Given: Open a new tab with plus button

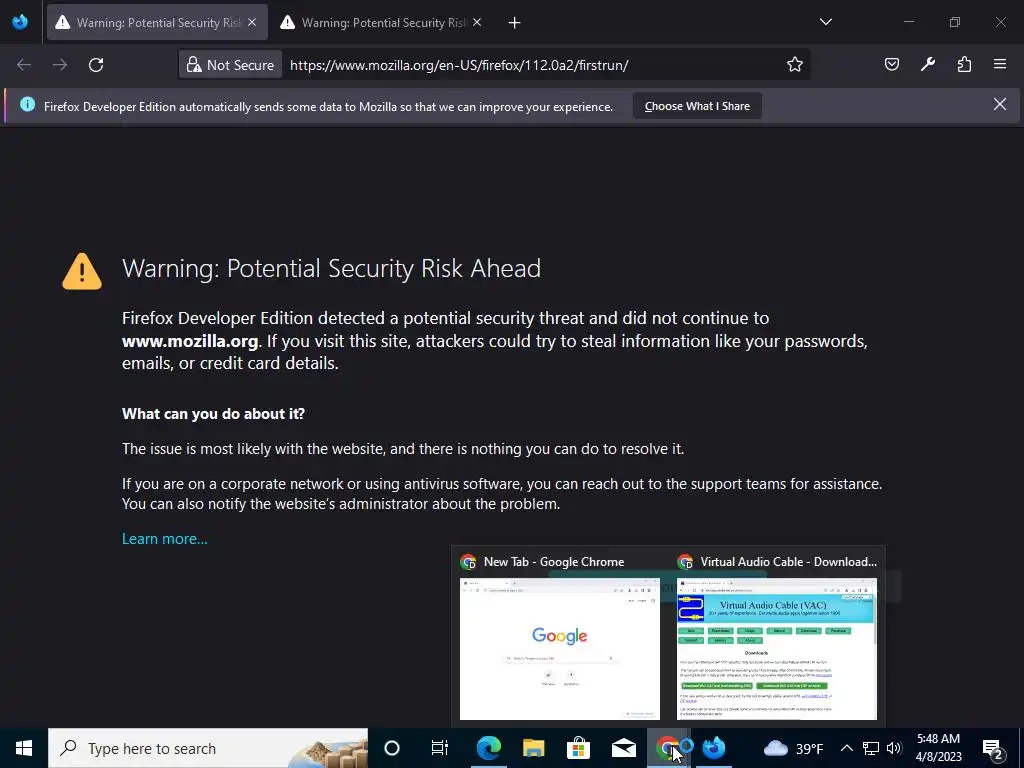Looking at the screenshot, I should (x=515, y=23).
